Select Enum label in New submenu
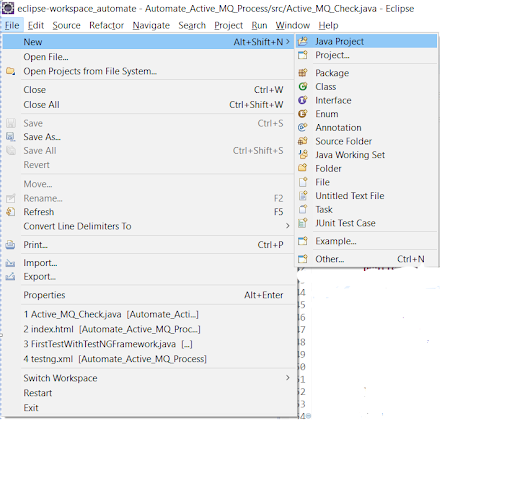Image resolution: width=512 pixels, height=480 pixels. (x=327, y=114)
